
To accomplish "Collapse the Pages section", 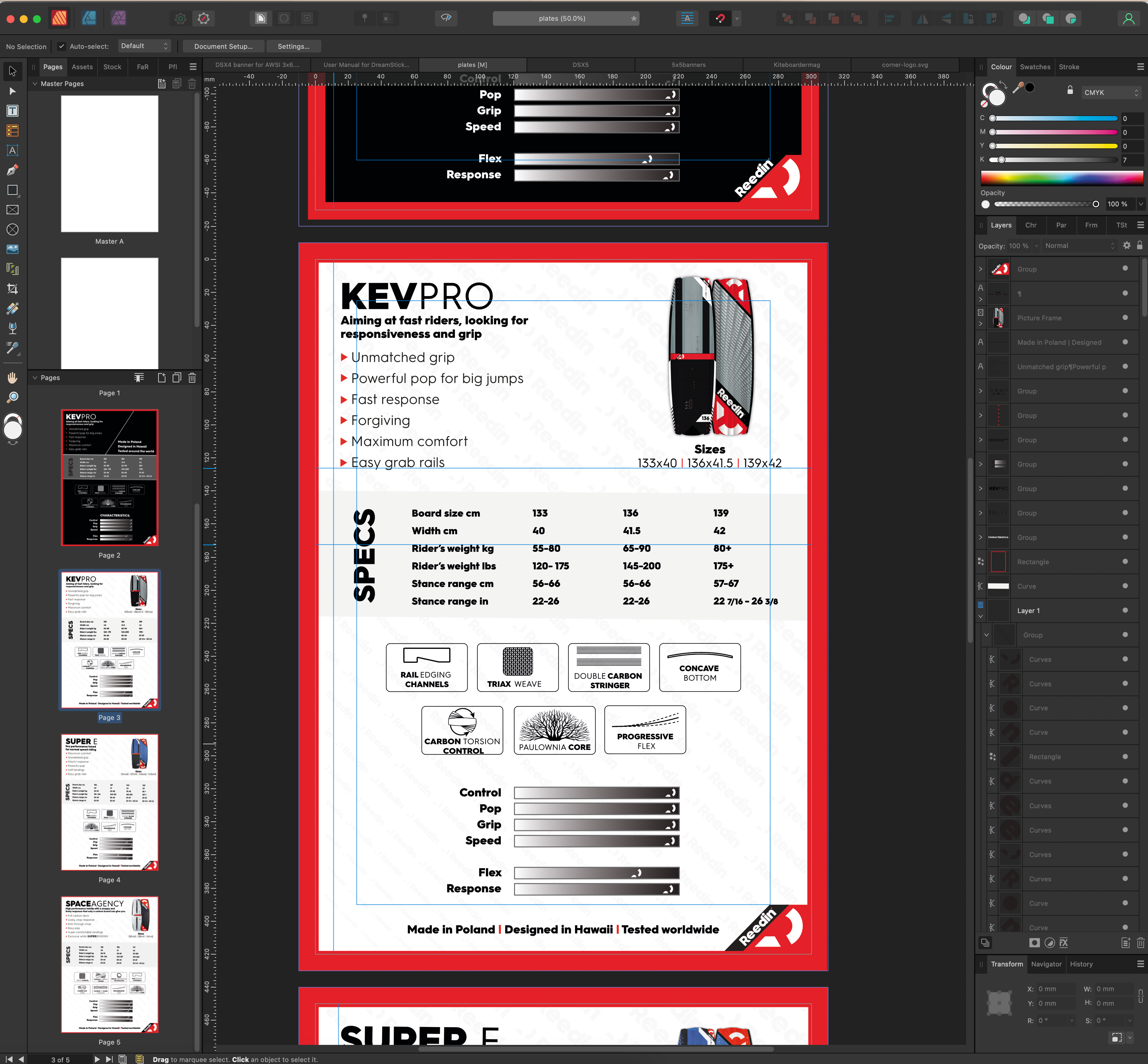I will 35,378.
